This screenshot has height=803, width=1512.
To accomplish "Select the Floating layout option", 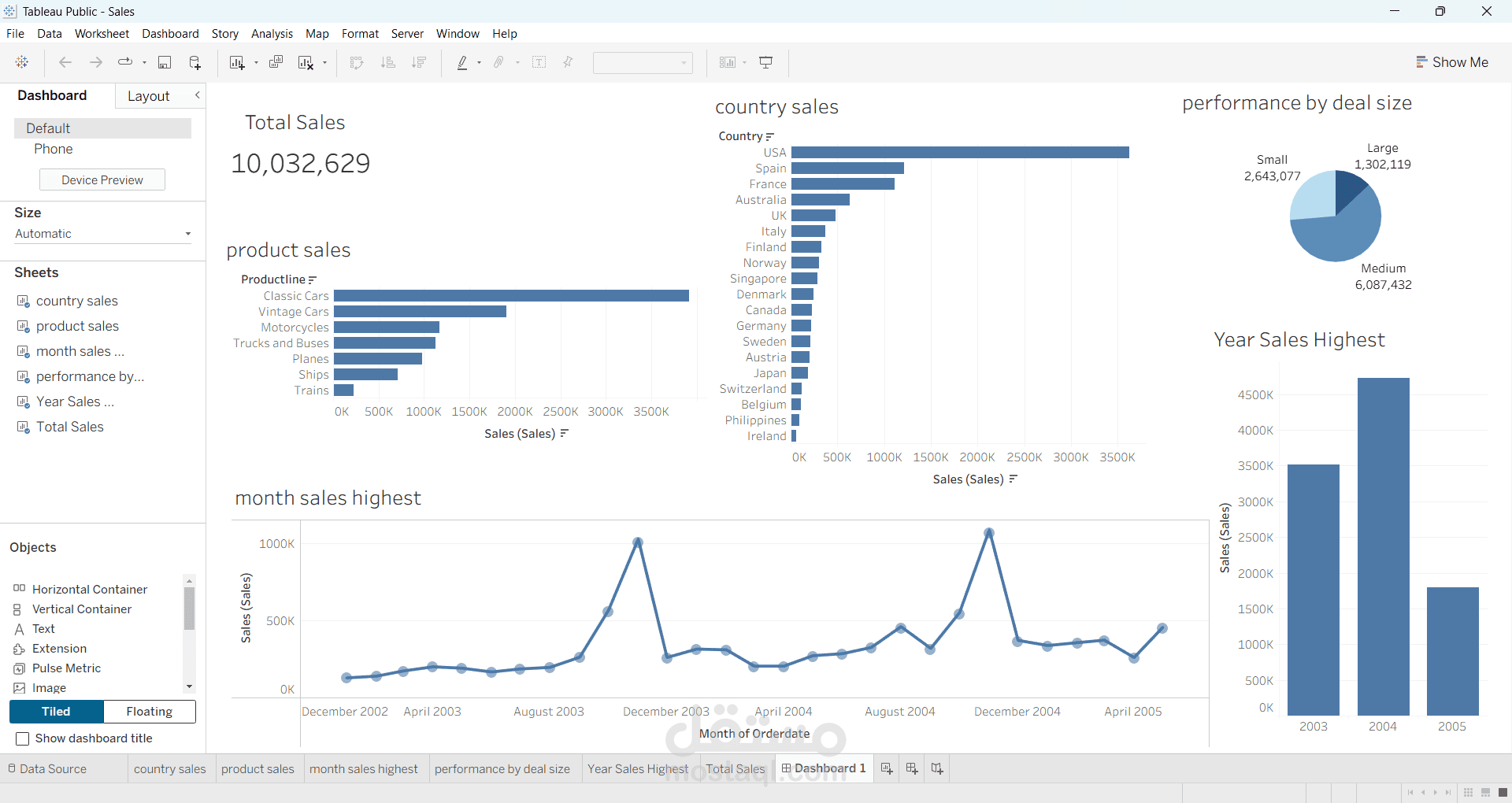I will coord(150,711).
